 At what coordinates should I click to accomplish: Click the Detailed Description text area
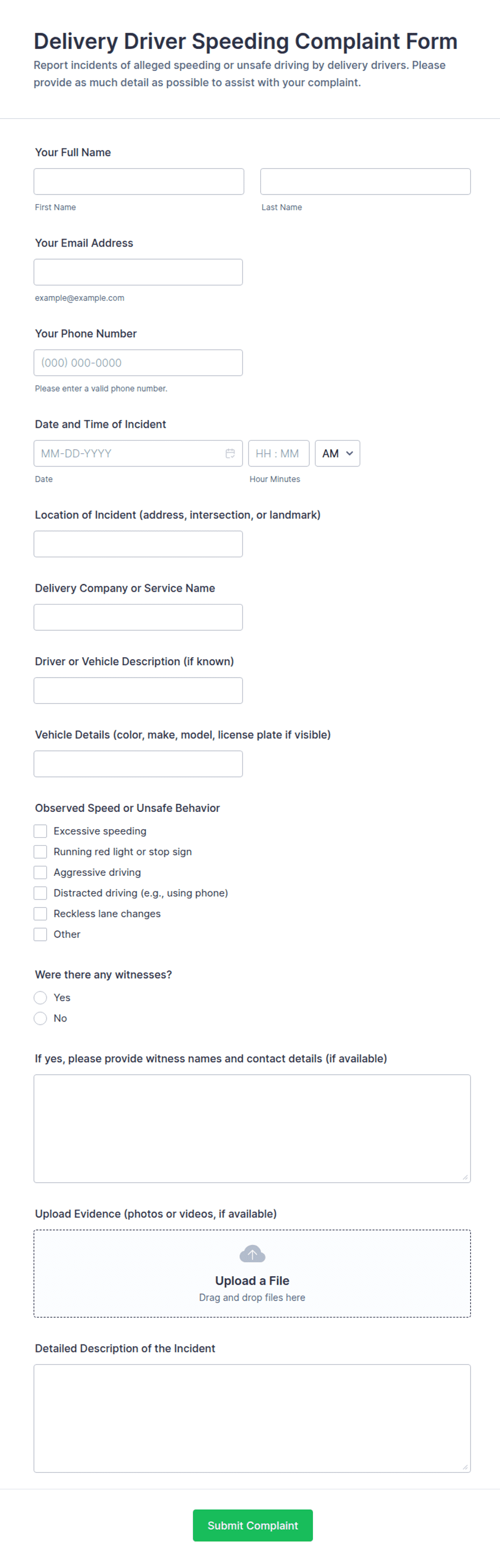[252, 1419]
